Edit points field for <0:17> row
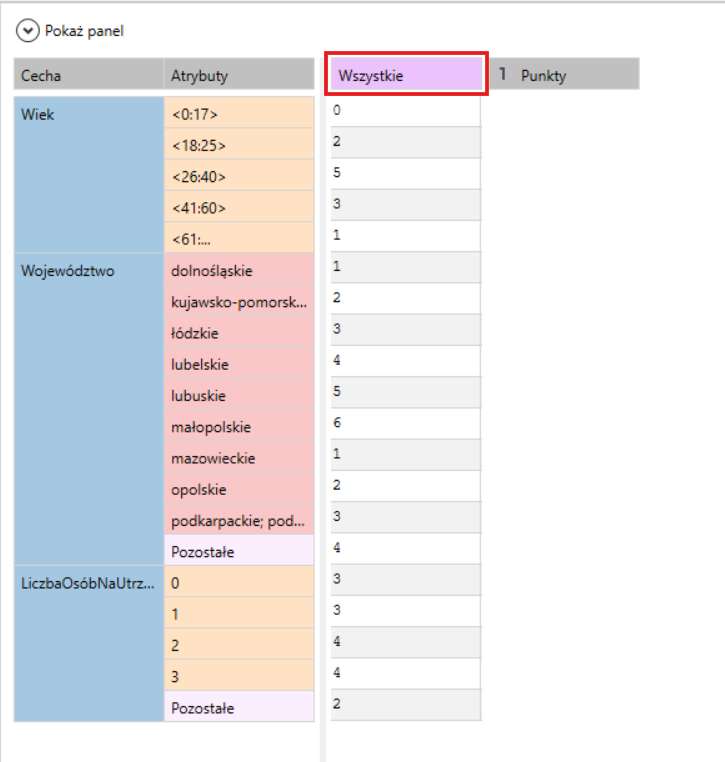 coord(406,111)
